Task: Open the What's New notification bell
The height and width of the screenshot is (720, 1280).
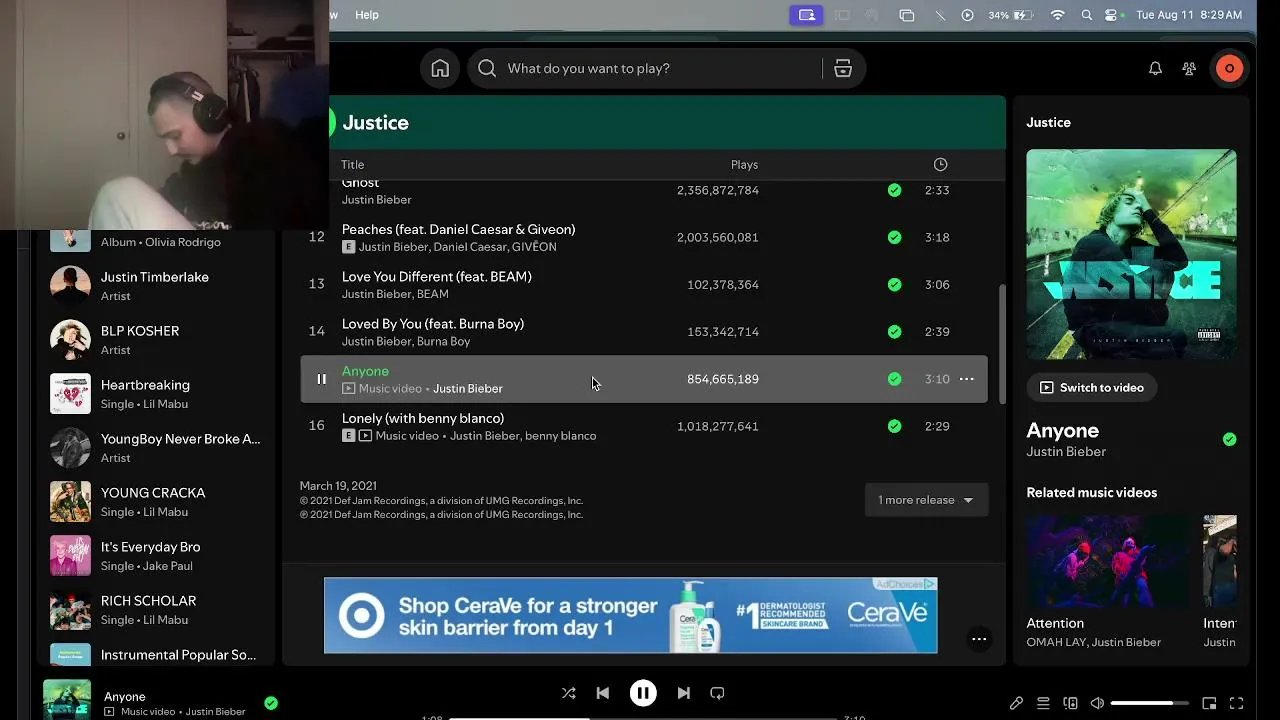Action: tap(1155, 68)
